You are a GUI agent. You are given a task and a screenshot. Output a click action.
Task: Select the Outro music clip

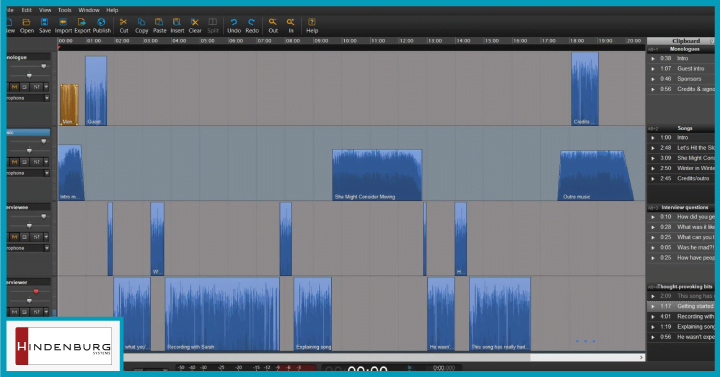coord(596,175)
